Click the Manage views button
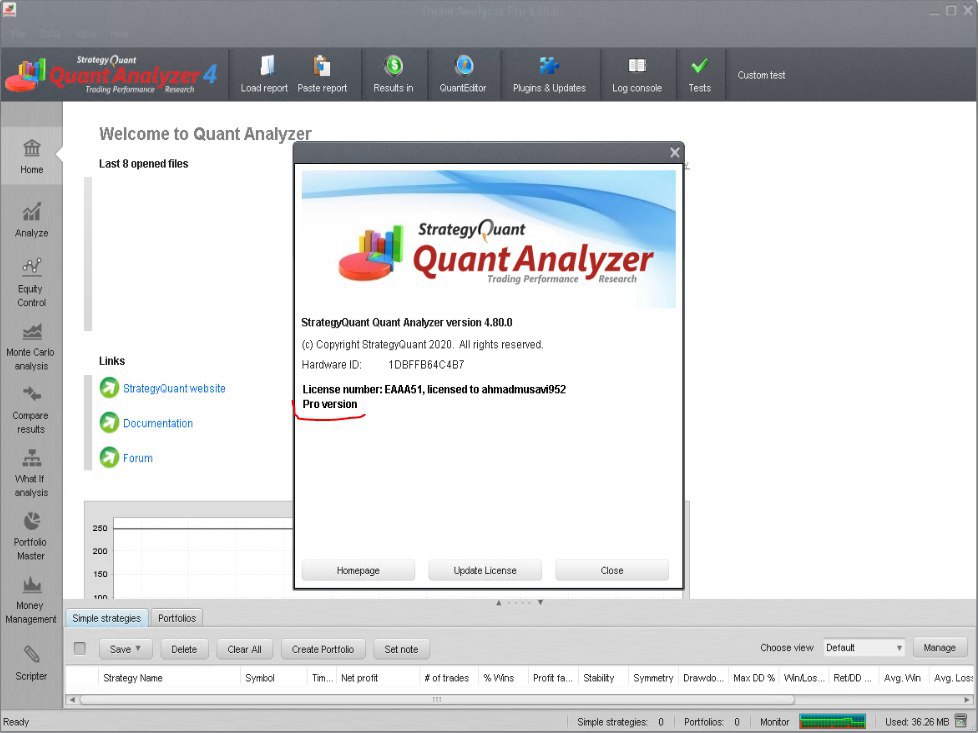Viewport: 979px width, 733px height. coord(940,648)
